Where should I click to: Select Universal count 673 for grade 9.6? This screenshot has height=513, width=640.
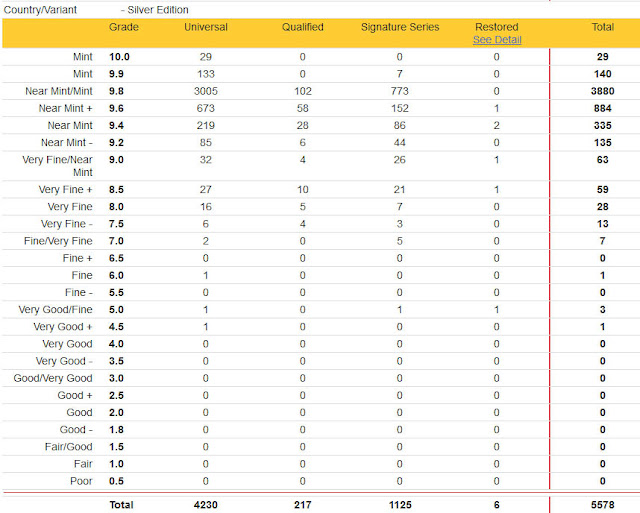(x=206, y=108)
